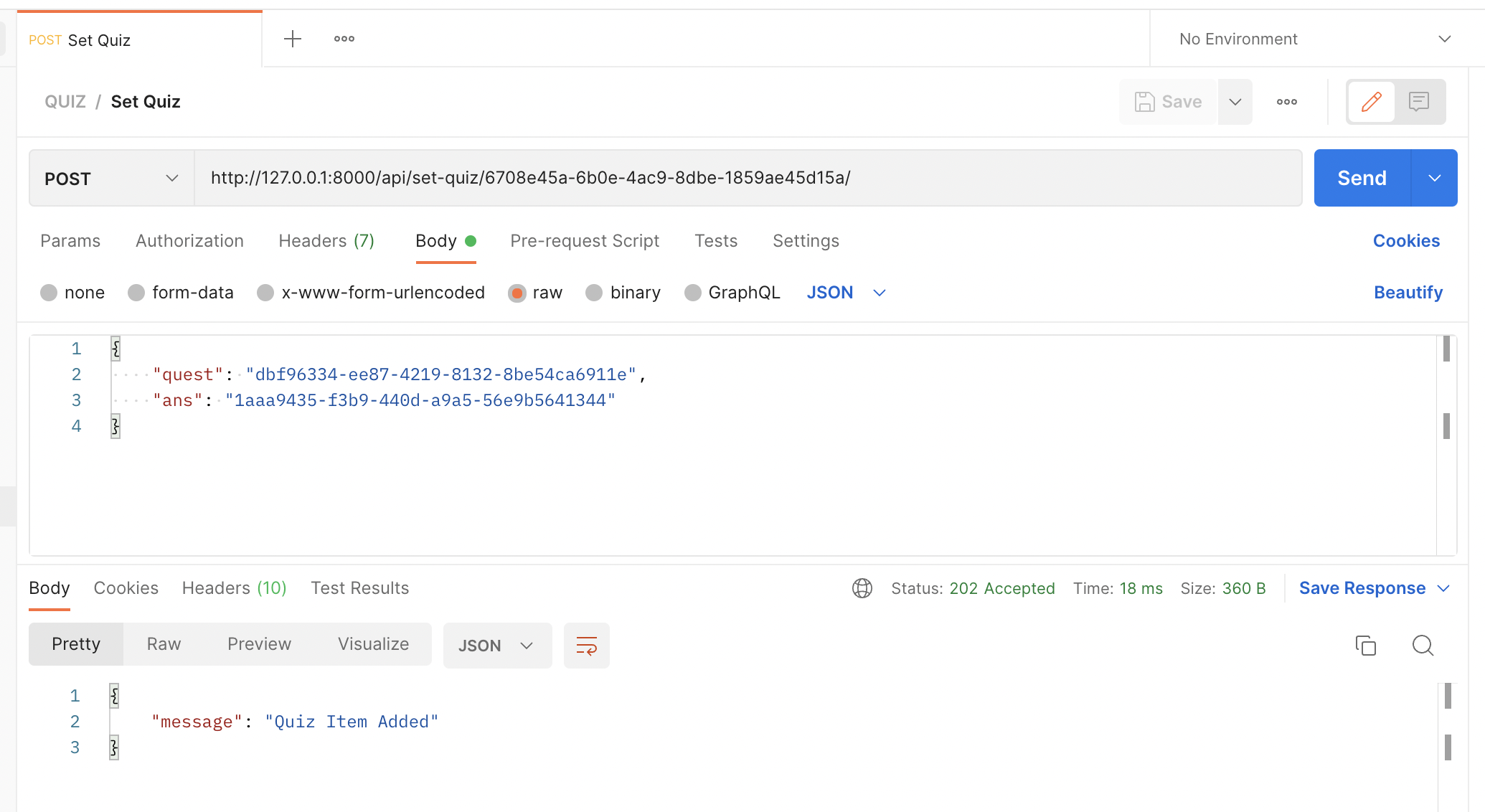Click the tab overflow options ellipsis

[x=344, y=39]
